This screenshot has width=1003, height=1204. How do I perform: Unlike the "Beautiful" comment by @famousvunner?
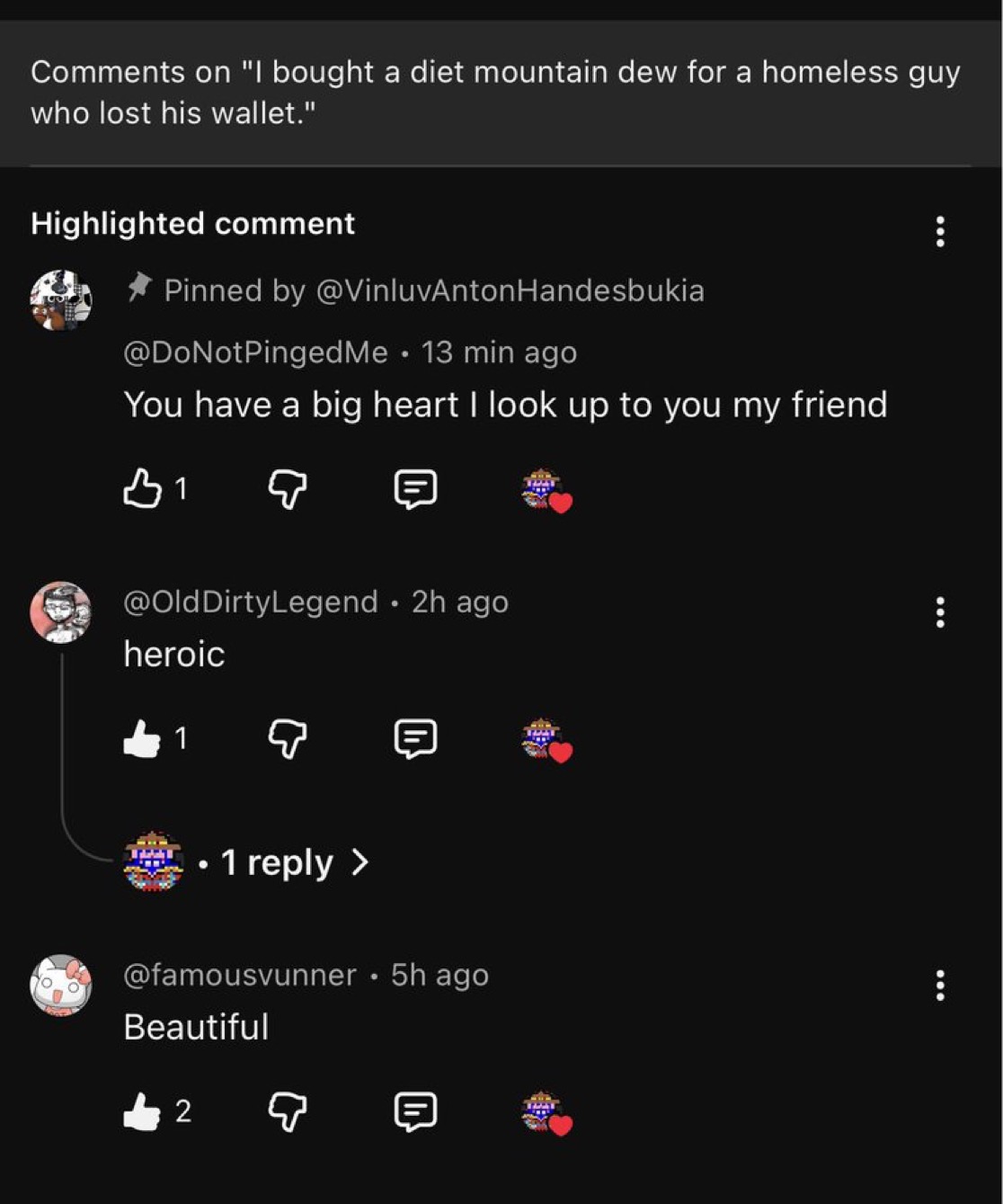[x=143, y=1112]
